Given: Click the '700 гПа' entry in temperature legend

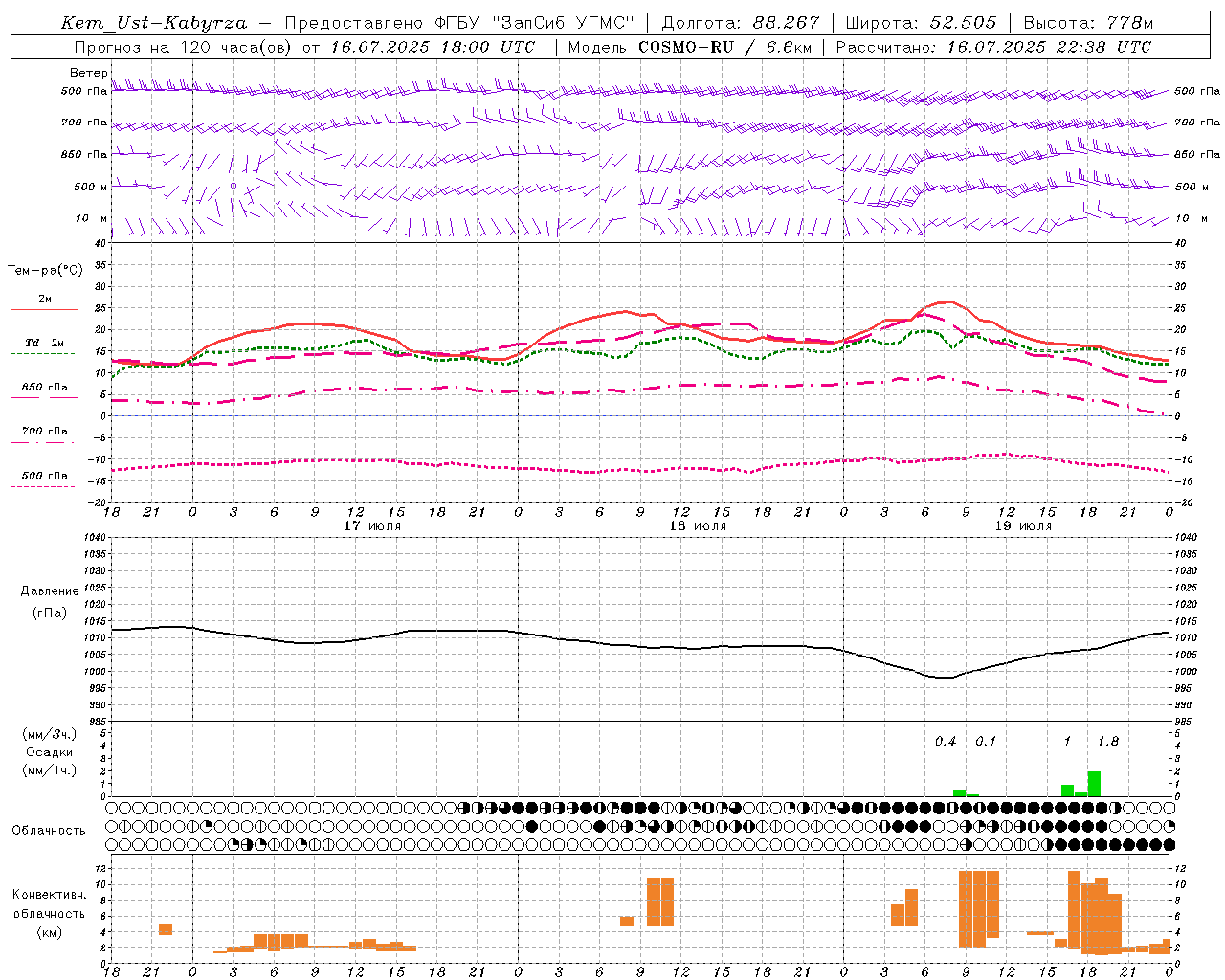Looking at the screenshot, I should tap(45, 432).
